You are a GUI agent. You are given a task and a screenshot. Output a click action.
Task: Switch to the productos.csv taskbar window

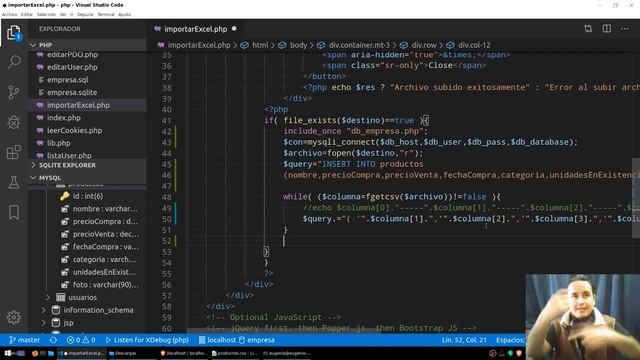point(234,353)
